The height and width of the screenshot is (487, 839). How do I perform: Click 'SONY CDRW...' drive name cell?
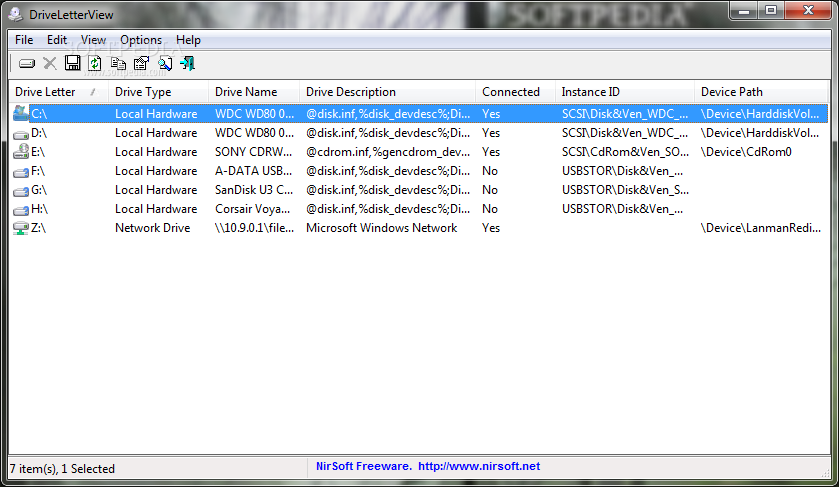click(x=254, y=152)
